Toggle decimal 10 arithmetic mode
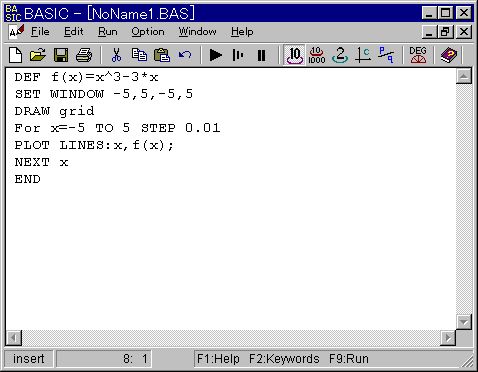 tap(294, 55)
